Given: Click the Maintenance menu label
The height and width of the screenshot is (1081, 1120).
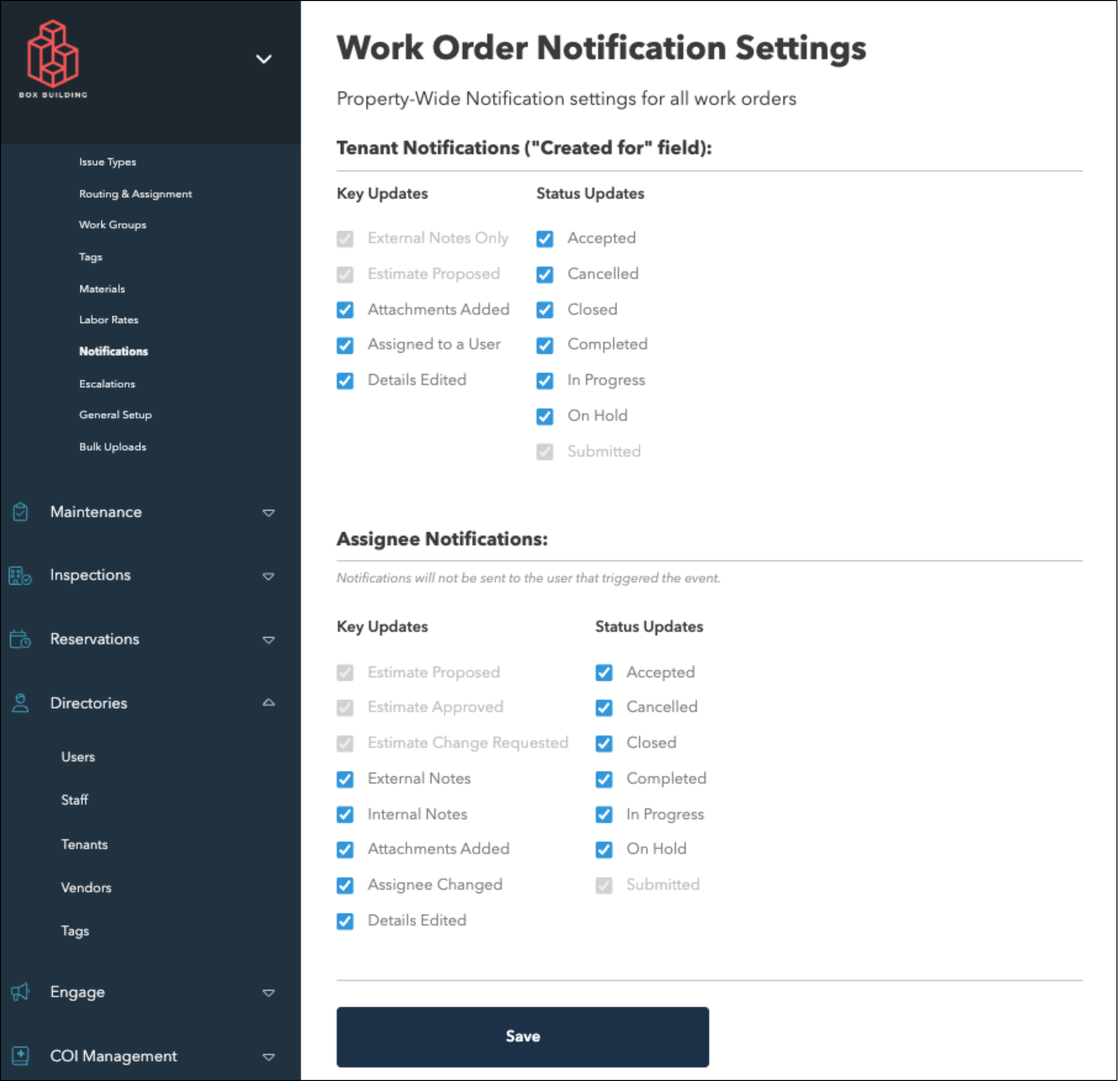Looking at the screenshot, I should coord(96,512).
